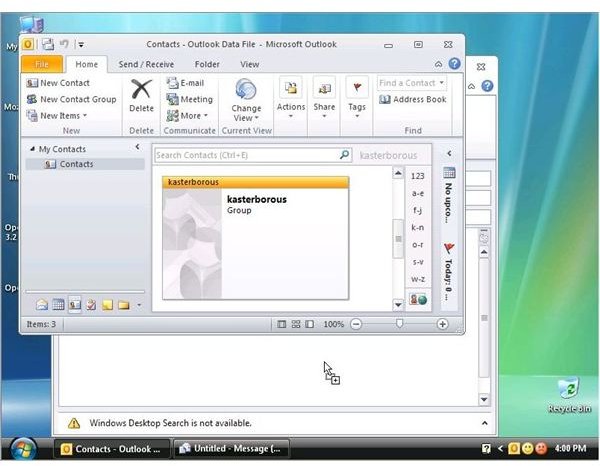This screenshot has width=600, height=466.
Task: Click the Outlook application icon in title bar
Action: (x=28, y=44)
